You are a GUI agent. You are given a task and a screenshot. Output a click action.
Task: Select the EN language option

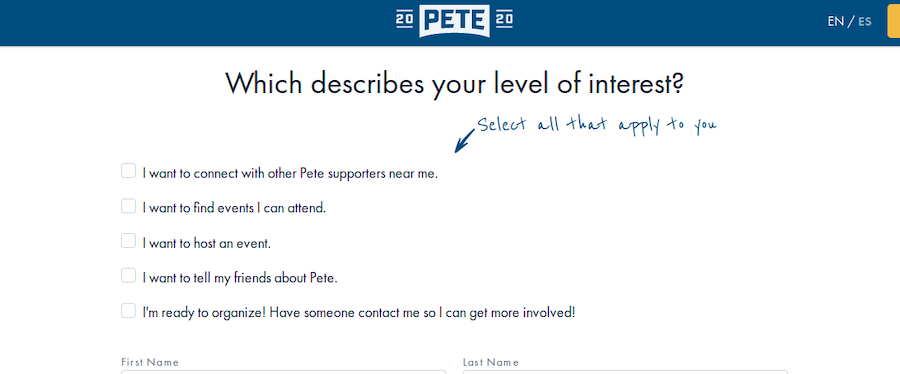pos(835,22)
